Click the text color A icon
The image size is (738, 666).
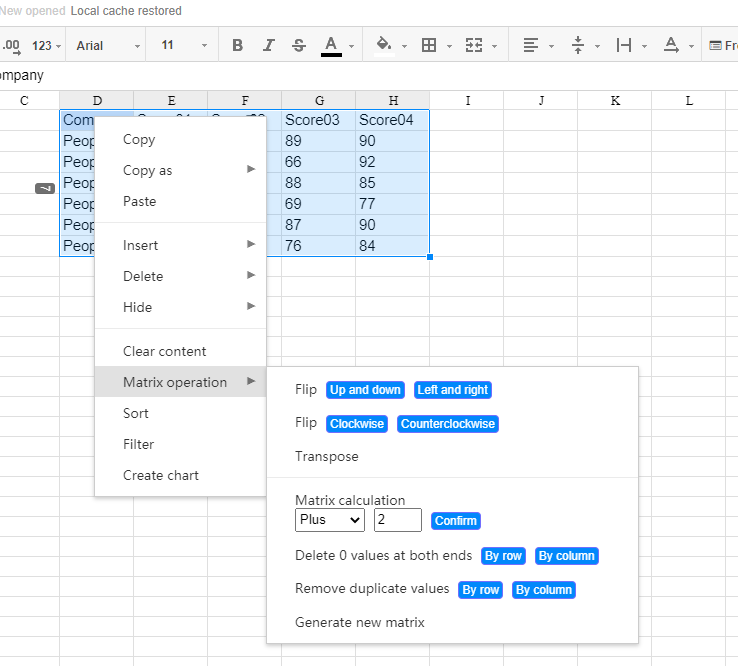click(x=331, y=46)
